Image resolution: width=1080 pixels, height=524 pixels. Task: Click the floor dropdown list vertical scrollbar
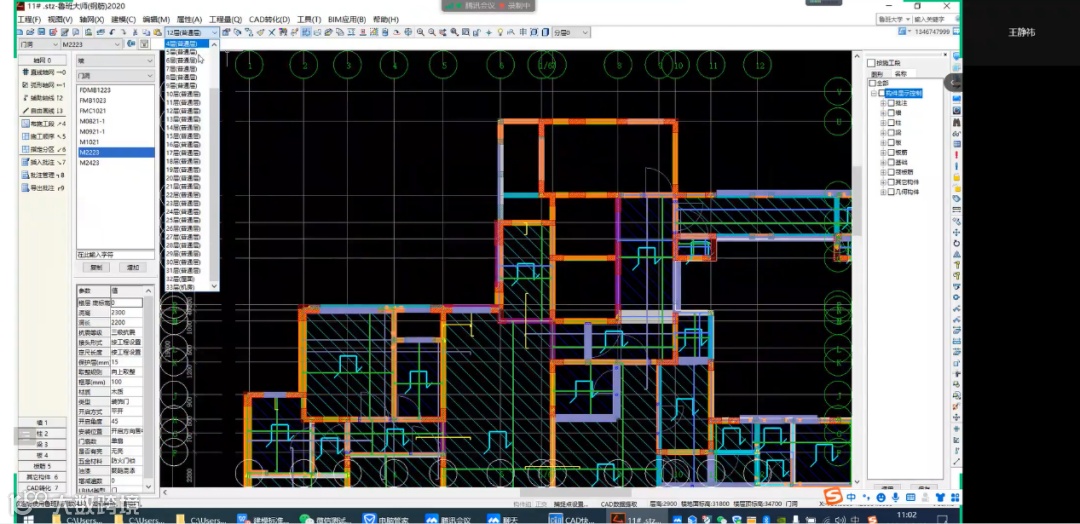[214, 165]
